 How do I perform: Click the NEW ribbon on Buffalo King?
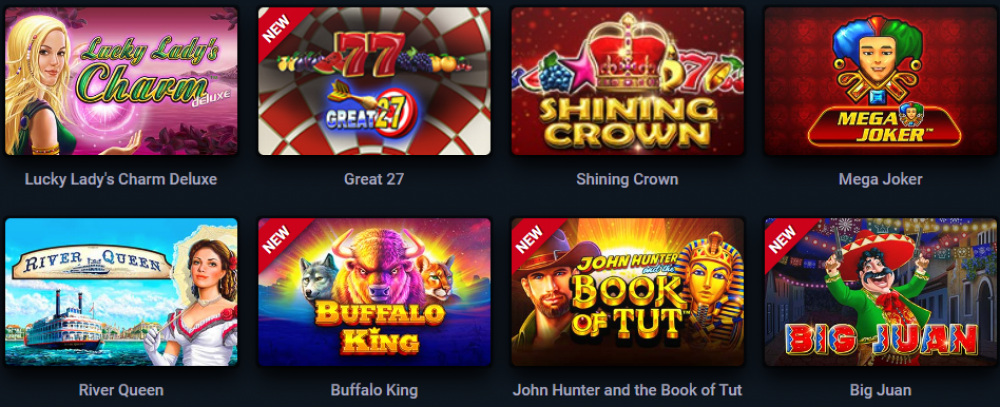tap(277, 237)
